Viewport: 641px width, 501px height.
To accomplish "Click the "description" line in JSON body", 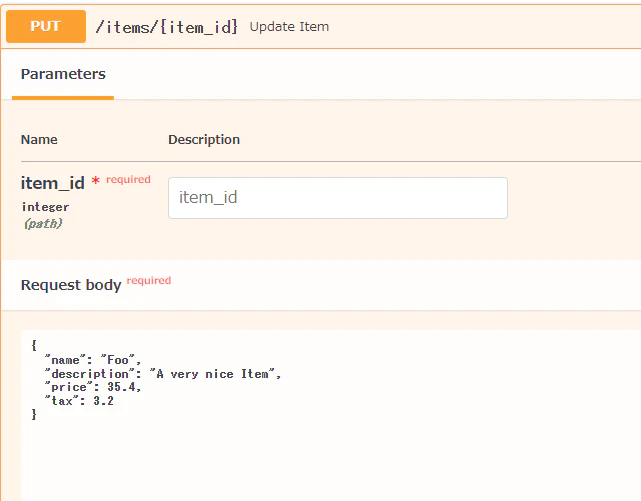I will point(163,374).
